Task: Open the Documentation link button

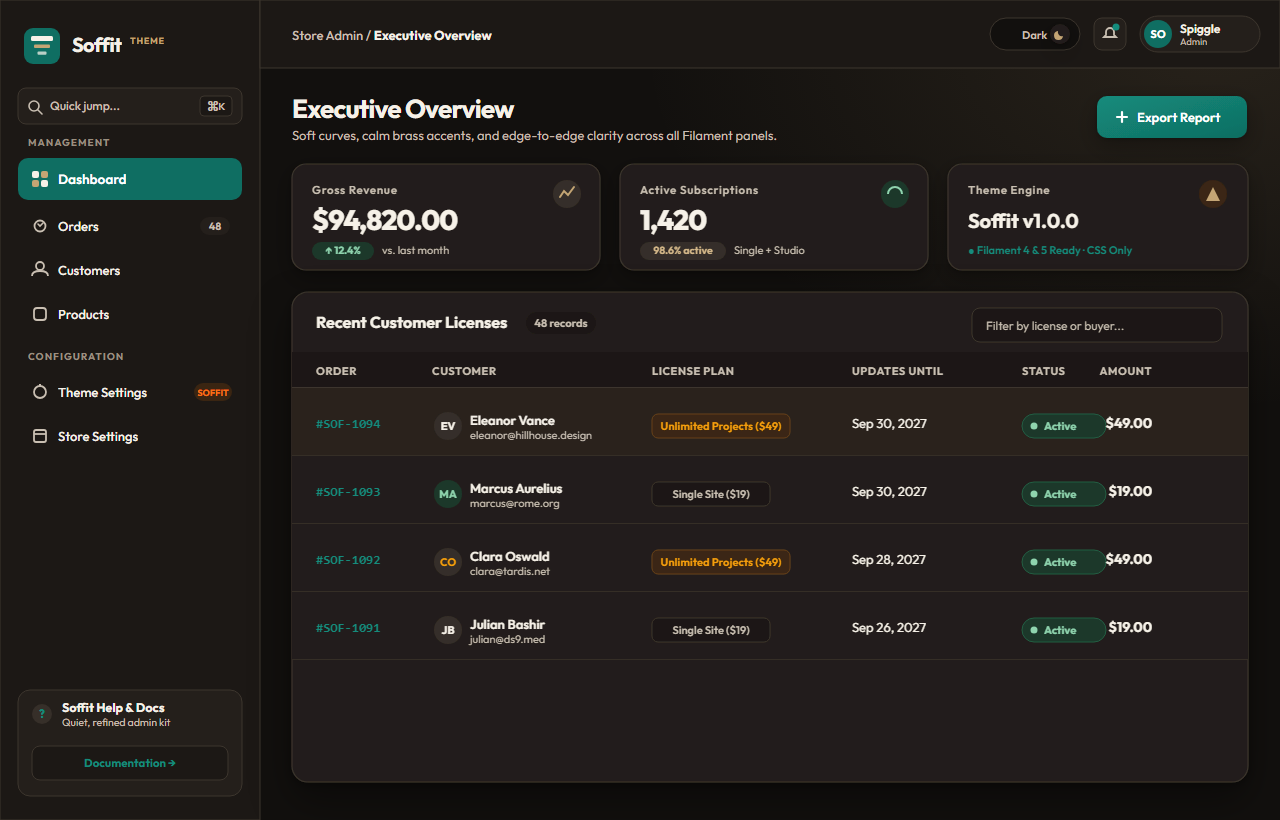Action: (130, 763)
